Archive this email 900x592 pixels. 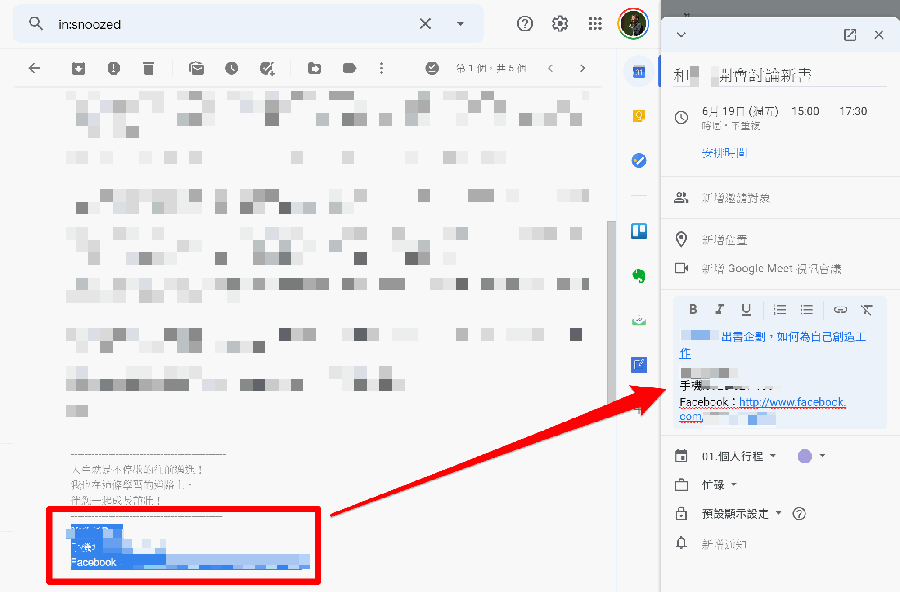click(79, 68)
